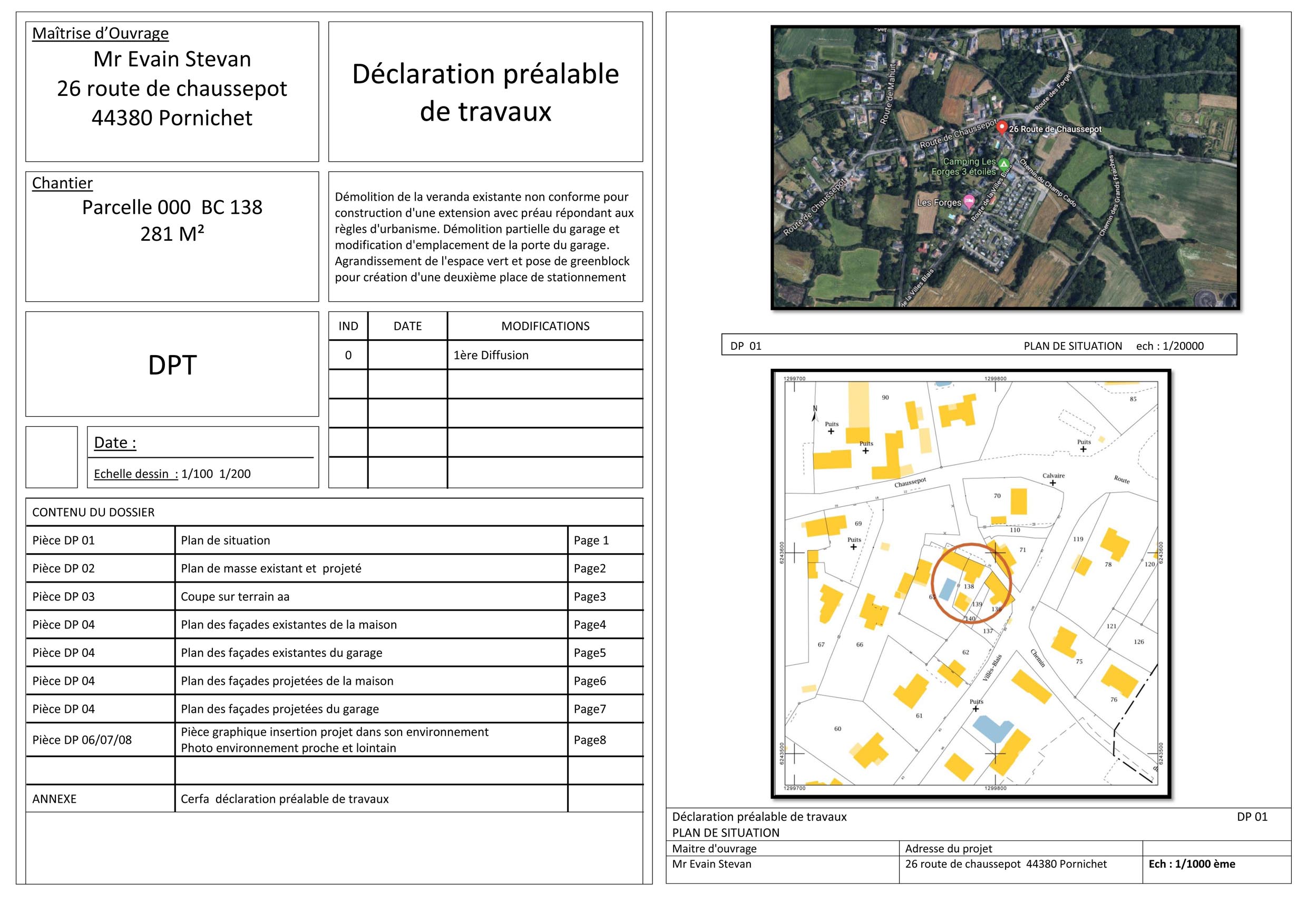Viewport: 1307px width, 924px height.
Task: Click the small blue pool inside the orange circle
Action: 947,589
